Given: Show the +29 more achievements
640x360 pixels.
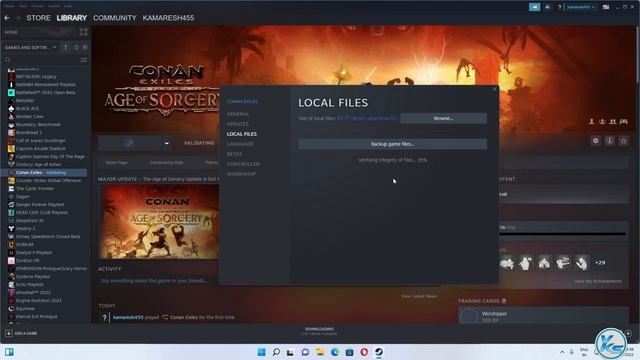Looking at the screenshot, I should pos(600,263).
